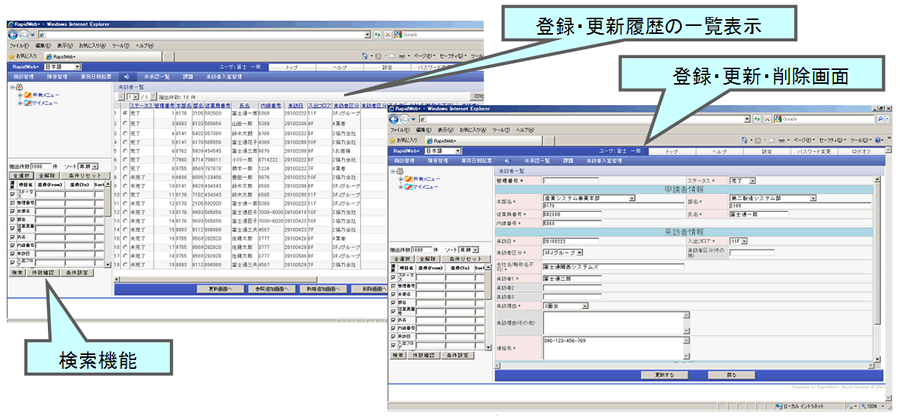Open the ステータス dropdown in the form

tap(752, 181)
